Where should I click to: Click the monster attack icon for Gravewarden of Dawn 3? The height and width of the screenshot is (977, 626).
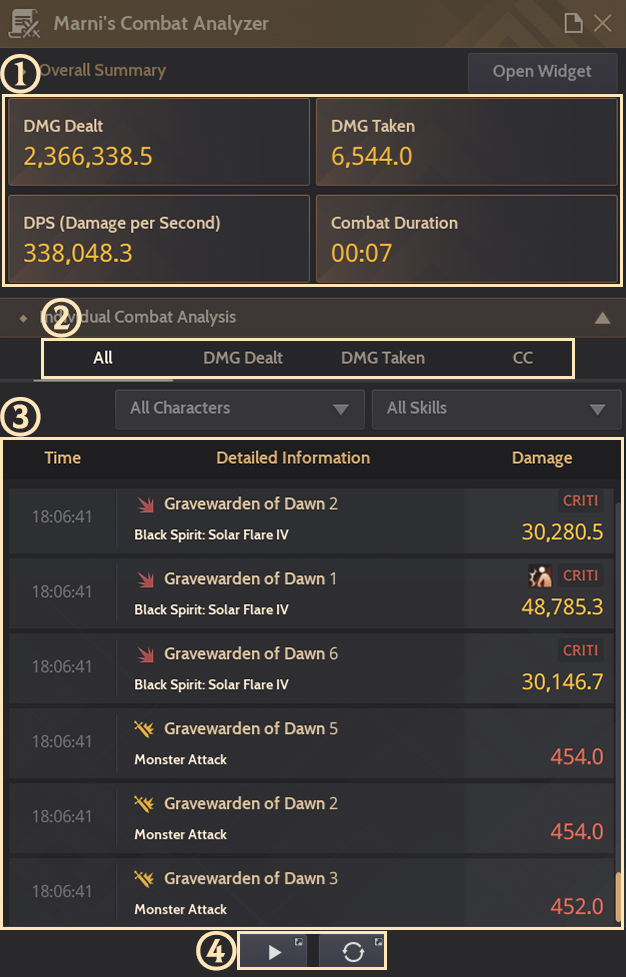[144, 878]
